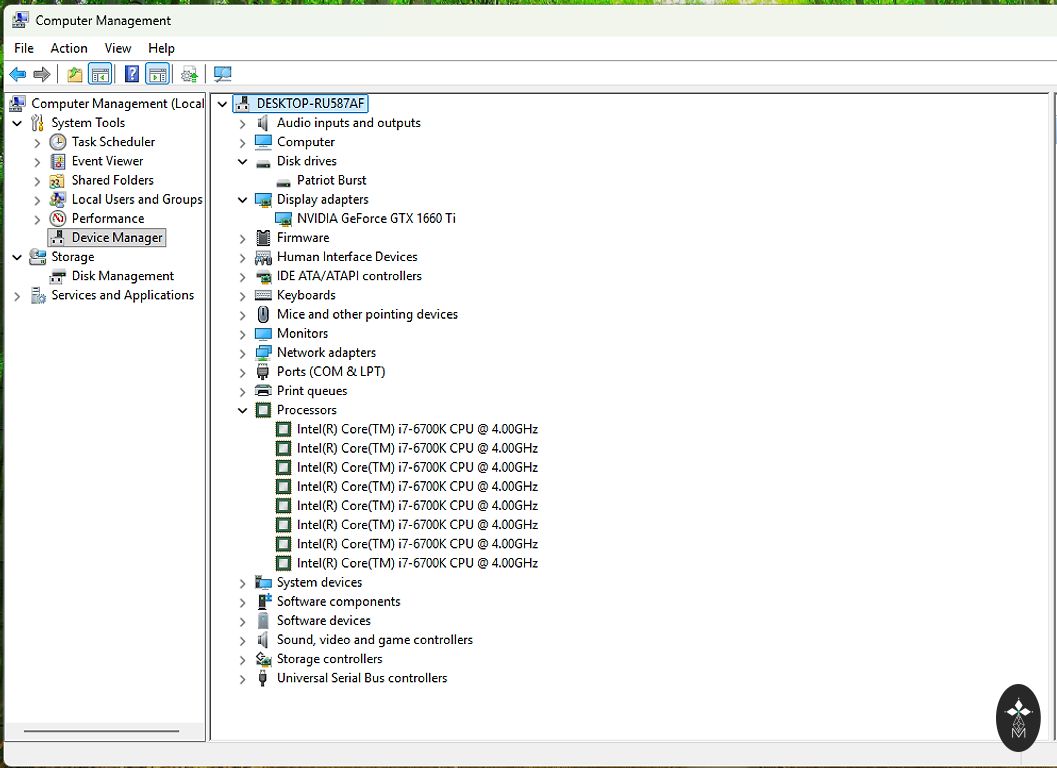Open the Action menu
Screen dimensions: 1057x768
[x=69, y=48]
